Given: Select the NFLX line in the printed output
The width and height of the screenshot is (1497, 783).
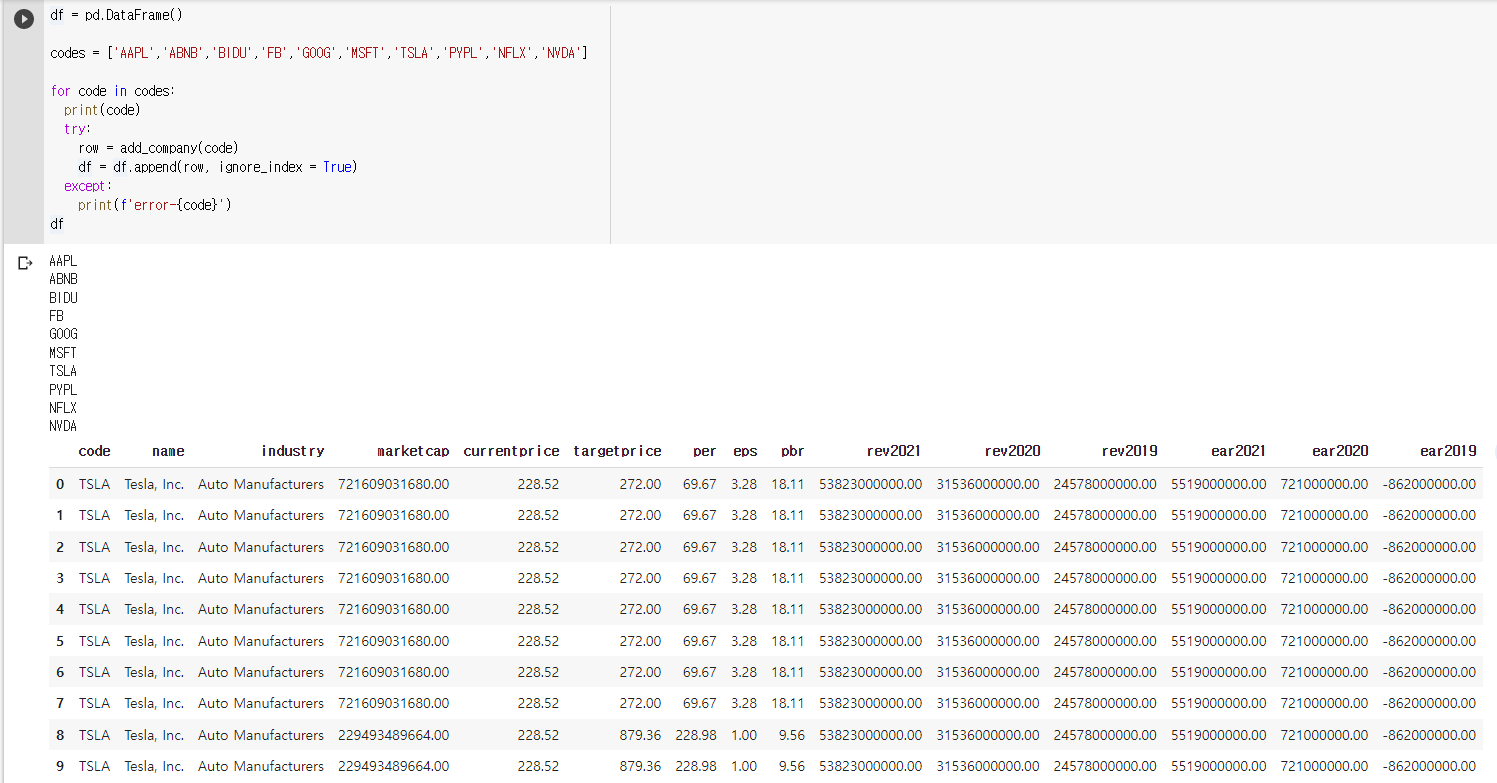Looking at the screenshot, I should click(63, 408).
